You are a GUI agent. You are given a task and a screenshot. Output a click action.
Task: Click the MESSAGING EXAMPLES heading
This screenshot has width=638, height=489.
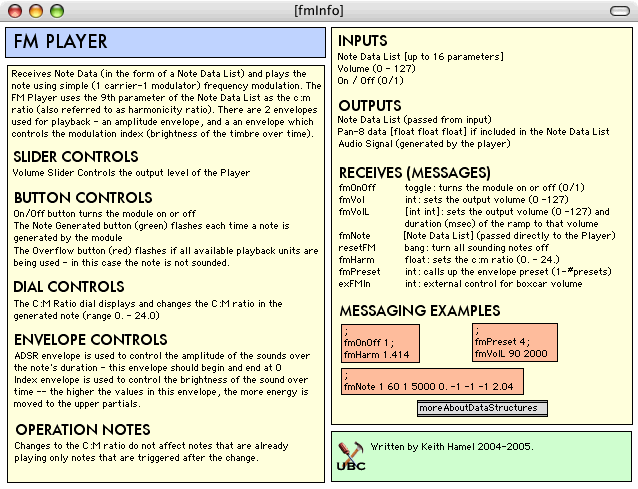click(419, 310)
